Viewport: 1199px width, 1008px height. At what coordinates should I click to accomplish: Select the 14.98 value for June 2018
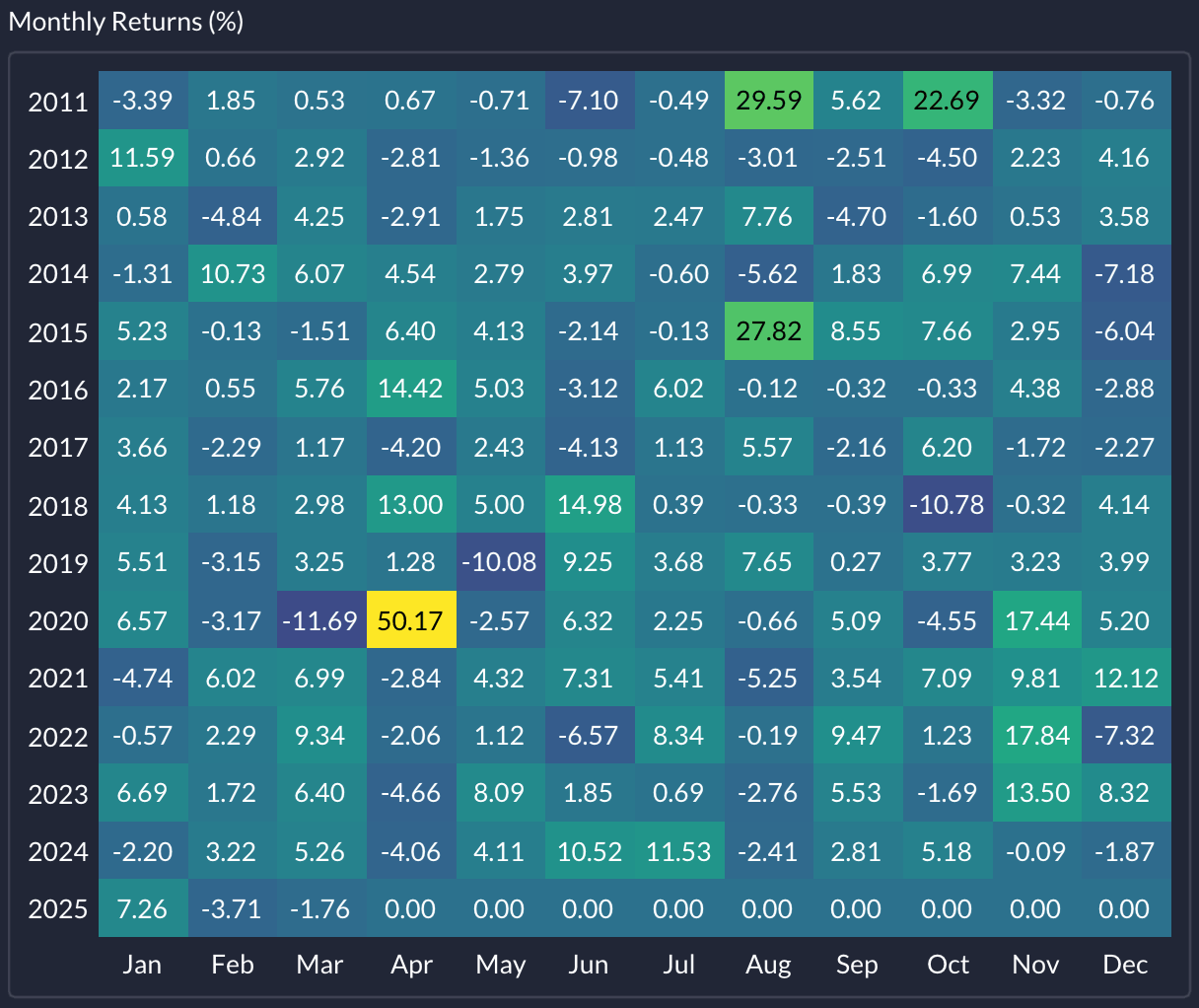[x=590, y=505]
